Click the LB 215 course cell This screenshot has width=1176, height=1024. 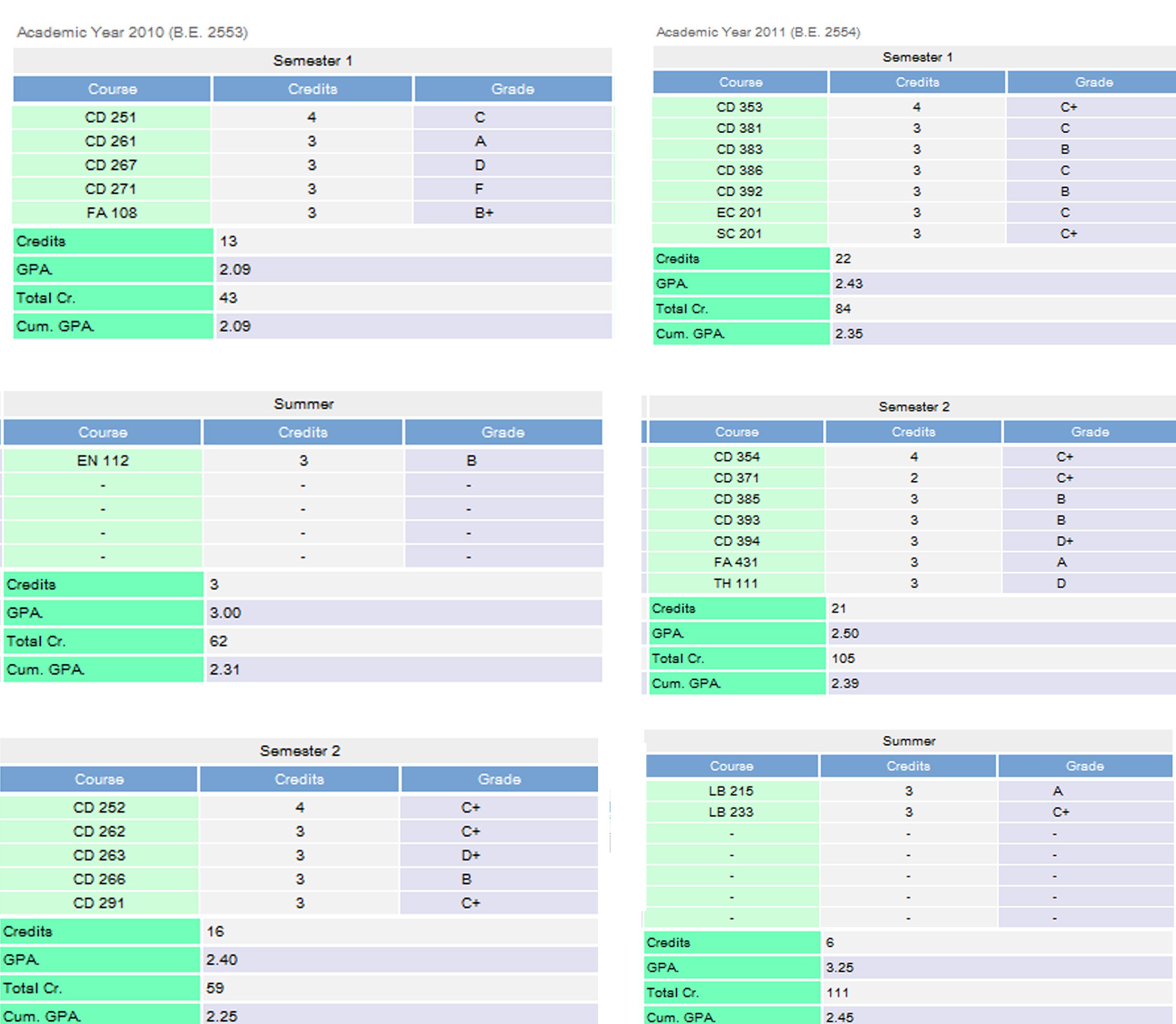tap(731, 791)
